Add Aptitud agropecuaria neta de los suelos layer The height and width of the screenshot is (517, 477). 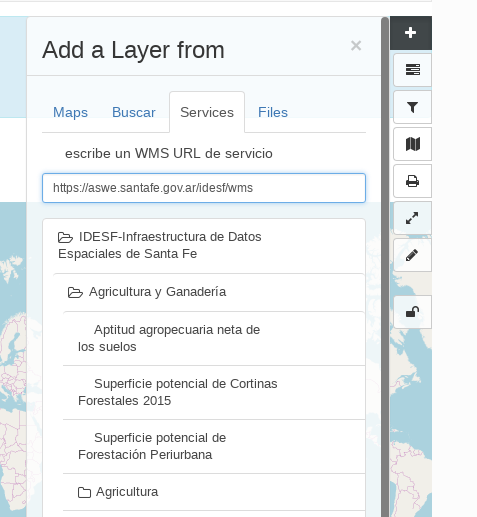pyautogui.click(x=214, y=338)
